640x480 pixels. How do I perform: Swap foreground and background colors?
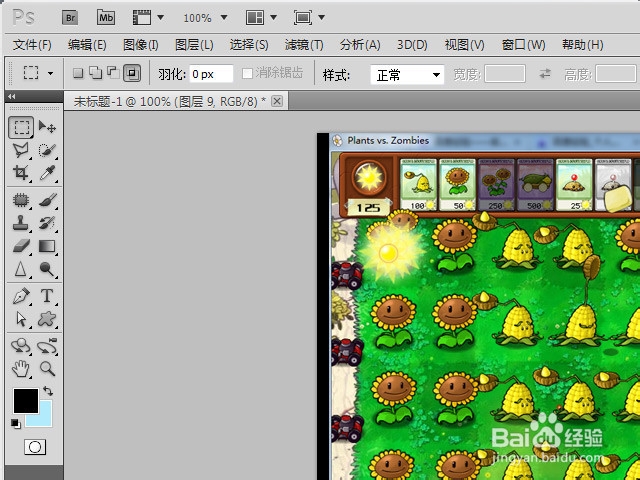48,391
